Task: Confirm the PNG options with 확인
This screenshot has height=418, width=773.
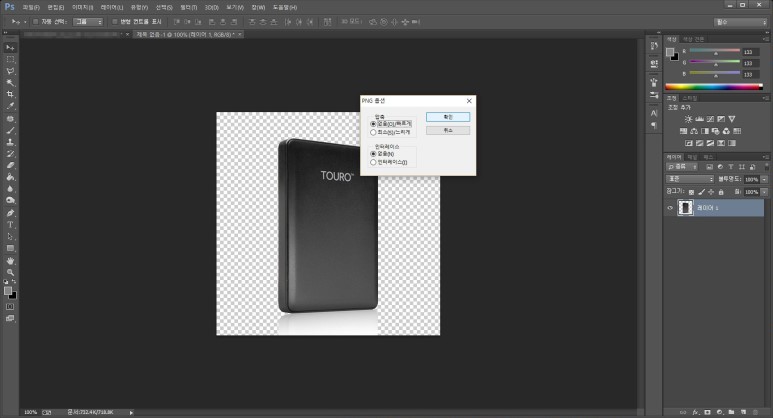Action: coord(448,117)
